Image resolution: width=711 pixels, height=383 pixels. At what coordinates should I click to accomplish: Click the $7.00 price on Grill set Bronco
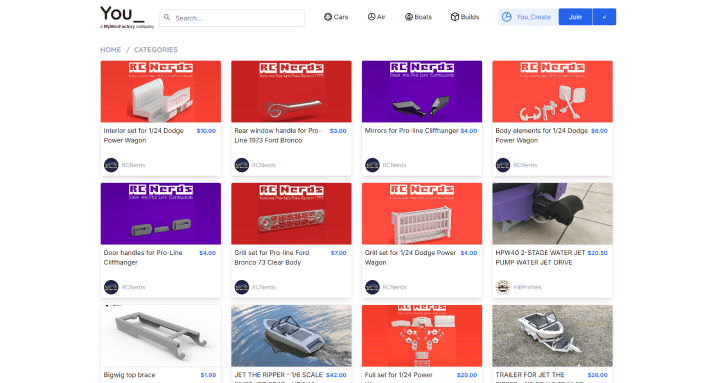339,252
